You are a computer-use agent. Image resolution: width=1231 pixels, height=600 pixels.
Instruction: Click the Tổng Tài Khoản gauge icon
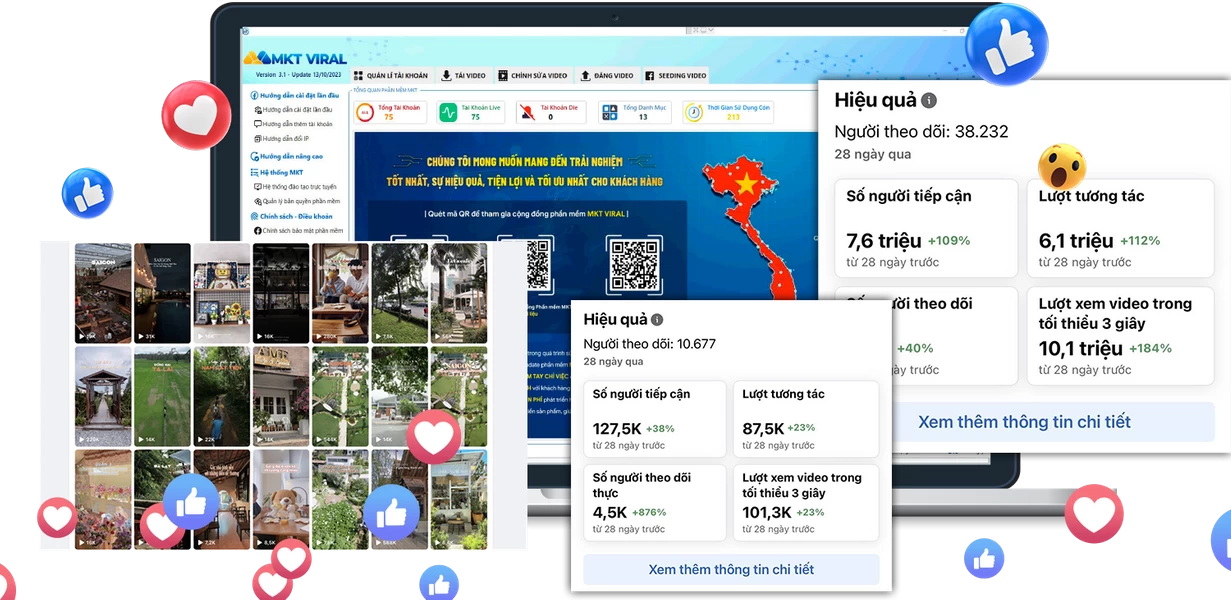coord(365,113)
